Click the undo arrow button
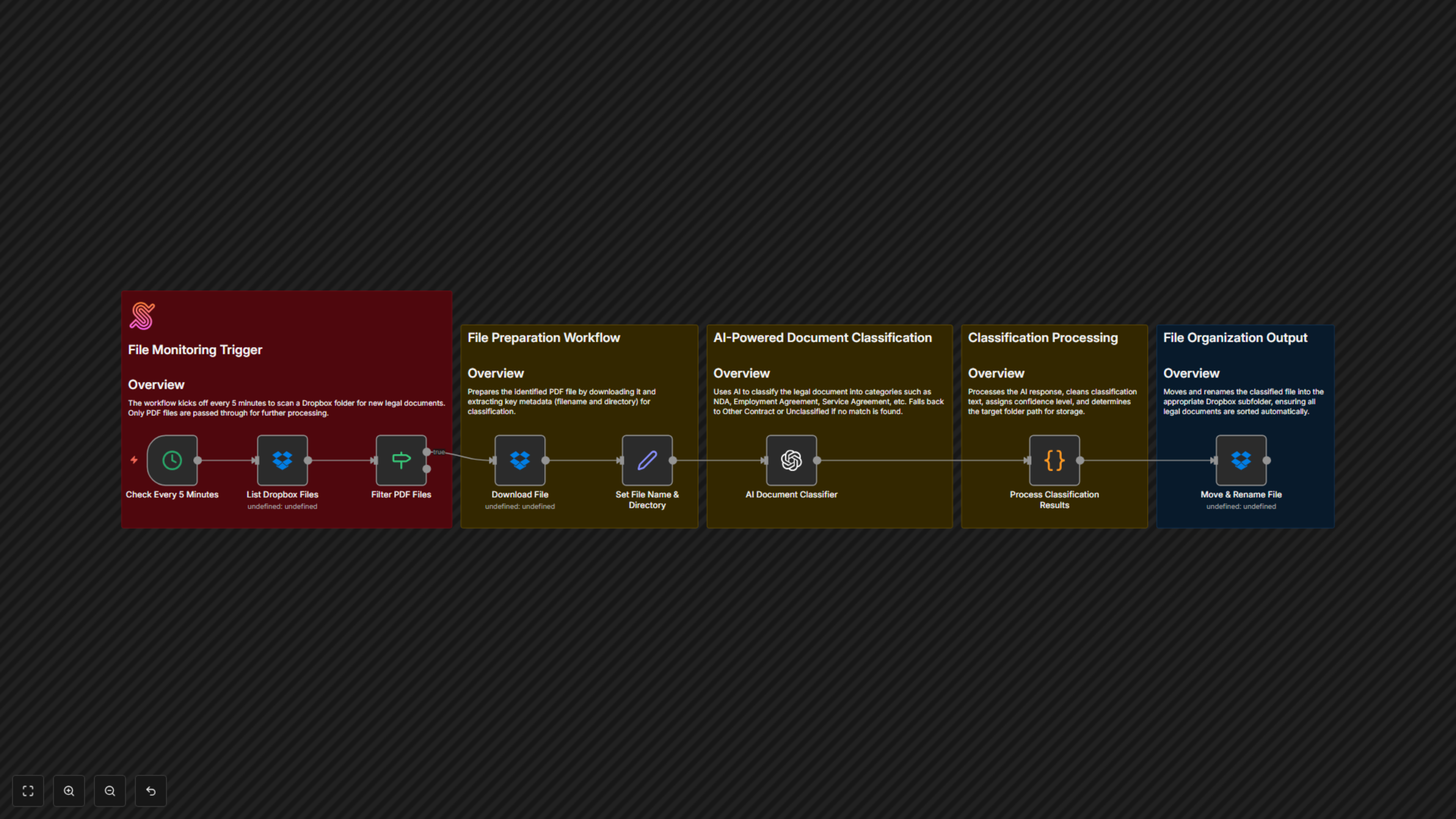Image resolution: width=1456 pixels, height=819 pixels. (x=151, y=791)
